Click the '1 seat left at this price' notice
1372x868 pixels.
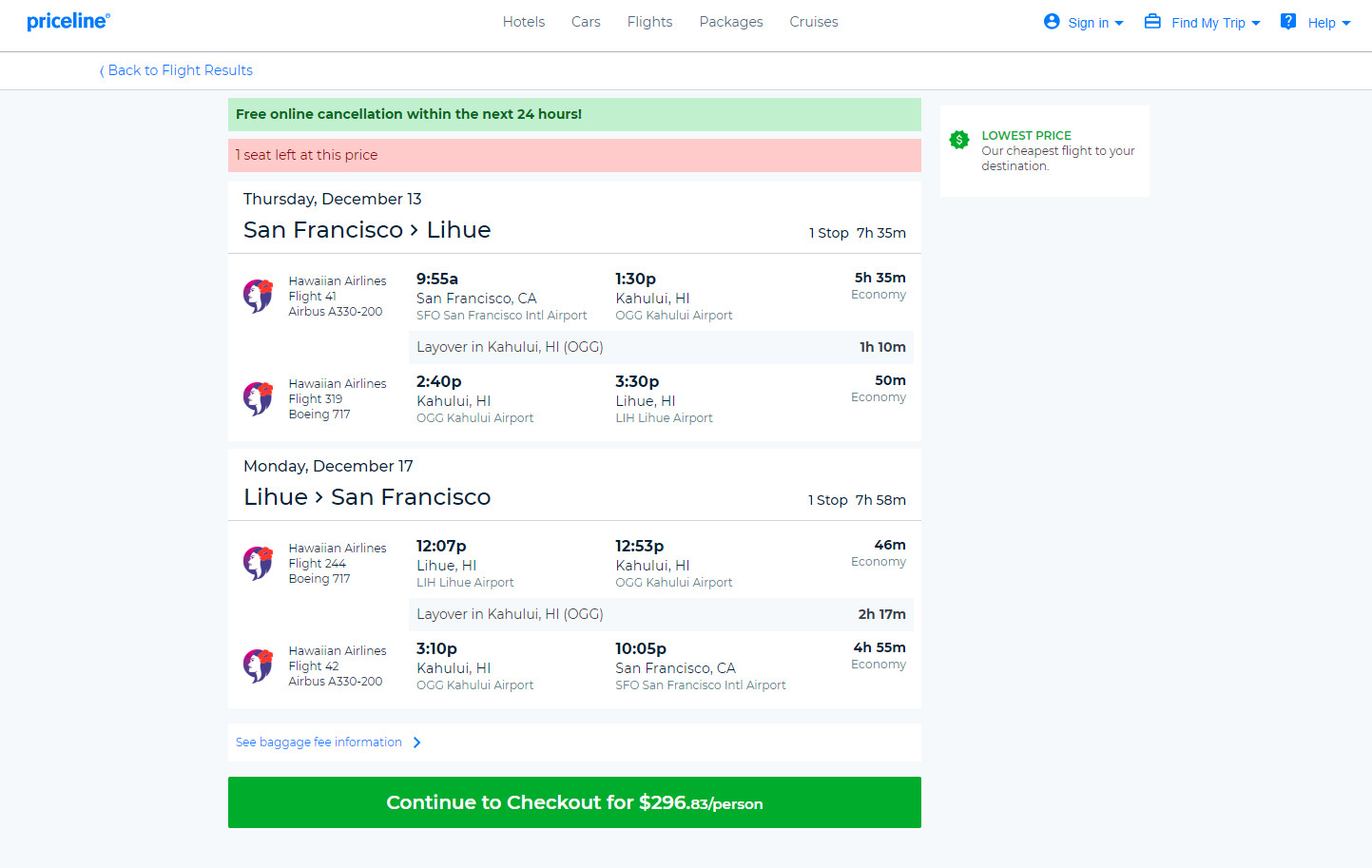pos(574,155)
